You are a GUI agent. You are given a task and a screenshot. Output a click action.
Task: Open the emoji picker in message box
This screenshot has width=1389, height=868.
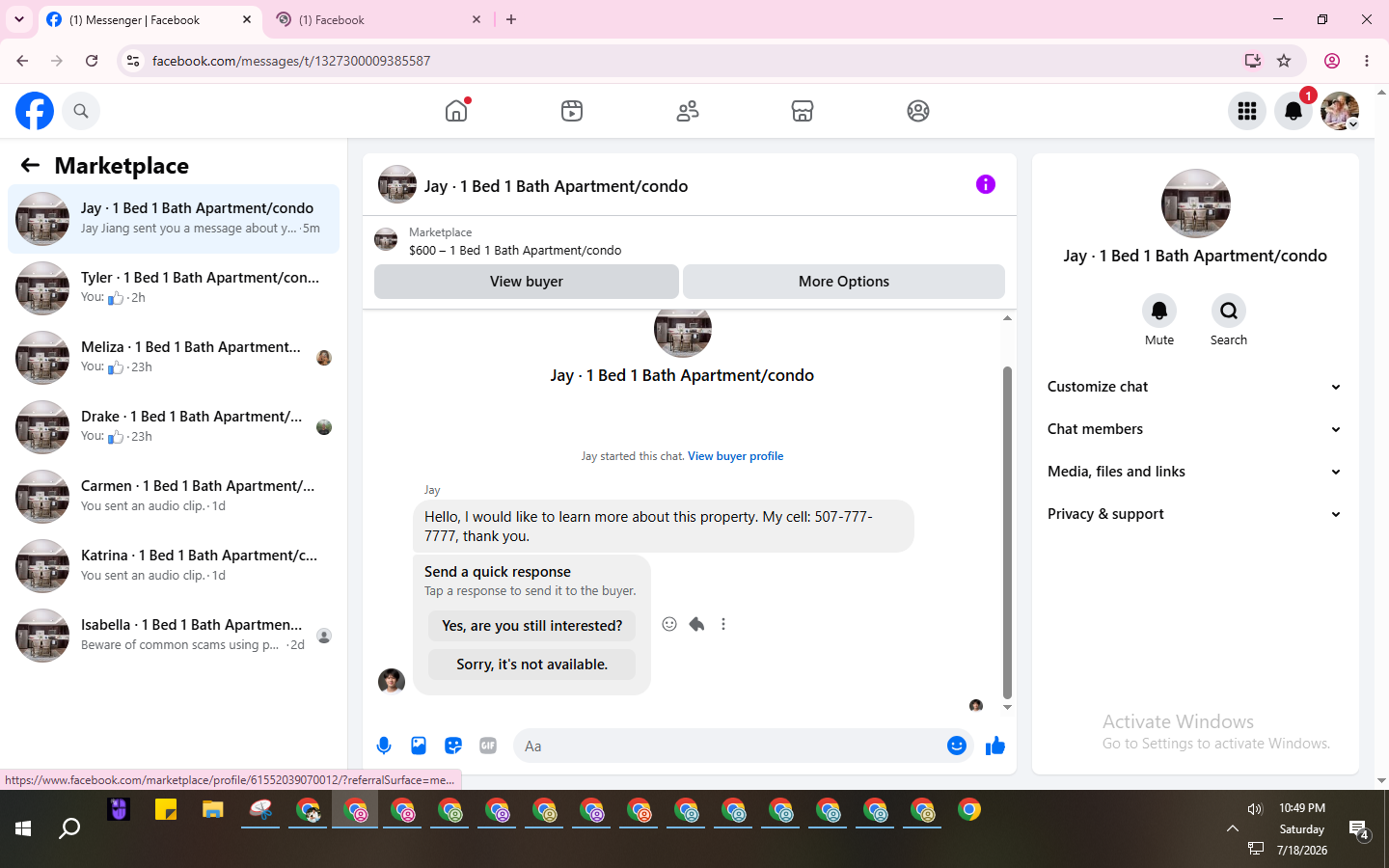(x=957, y=746)
